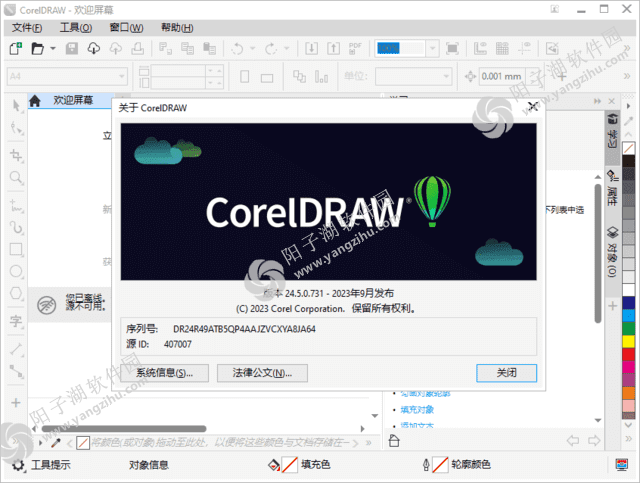The width and height of the screenshot is (640, 483).
Task: Open the 窗口(W) menu
Action: point(127,28)
